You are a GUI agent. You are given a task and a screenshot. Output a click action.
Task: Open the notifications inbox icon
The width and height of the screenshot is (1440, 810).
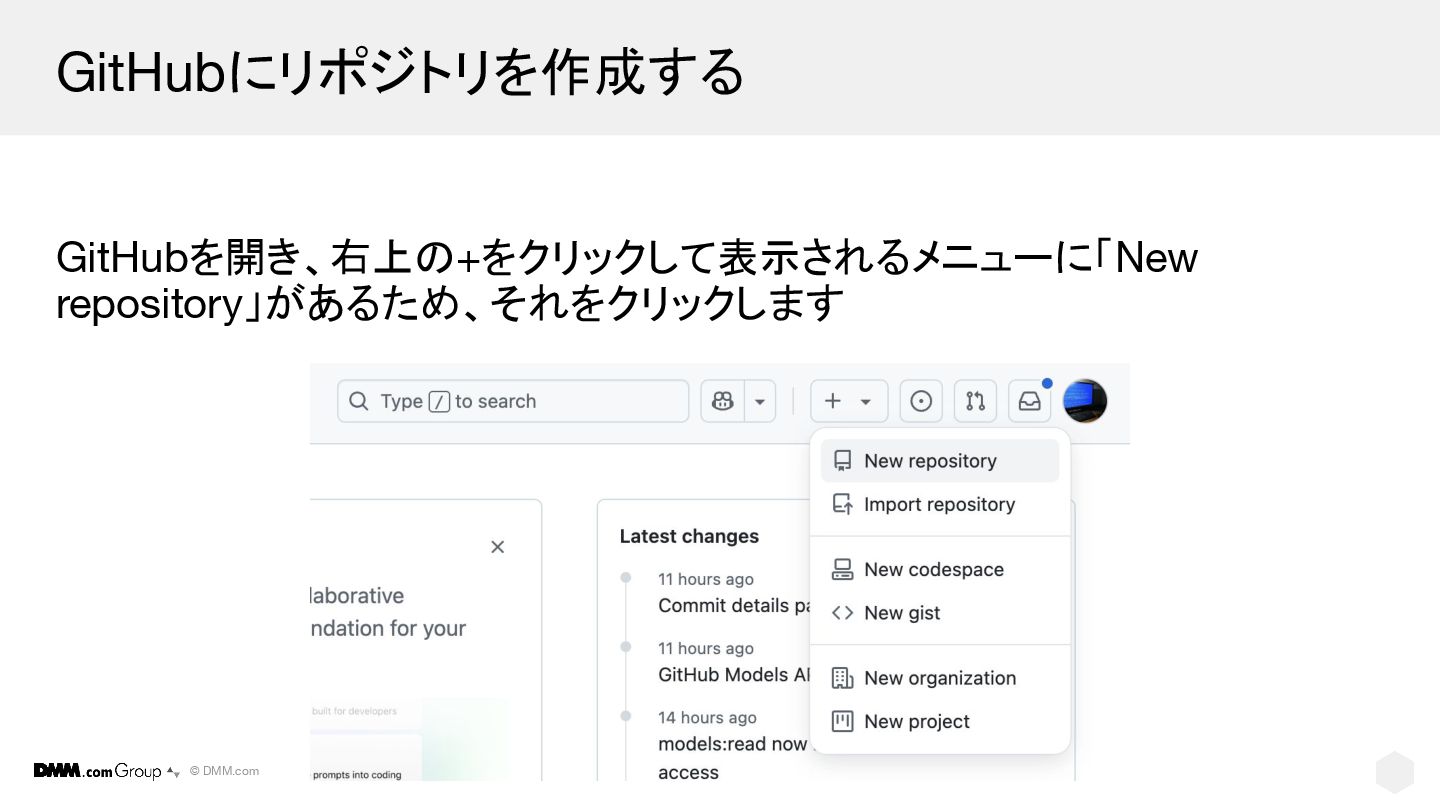coord(1029,401)
